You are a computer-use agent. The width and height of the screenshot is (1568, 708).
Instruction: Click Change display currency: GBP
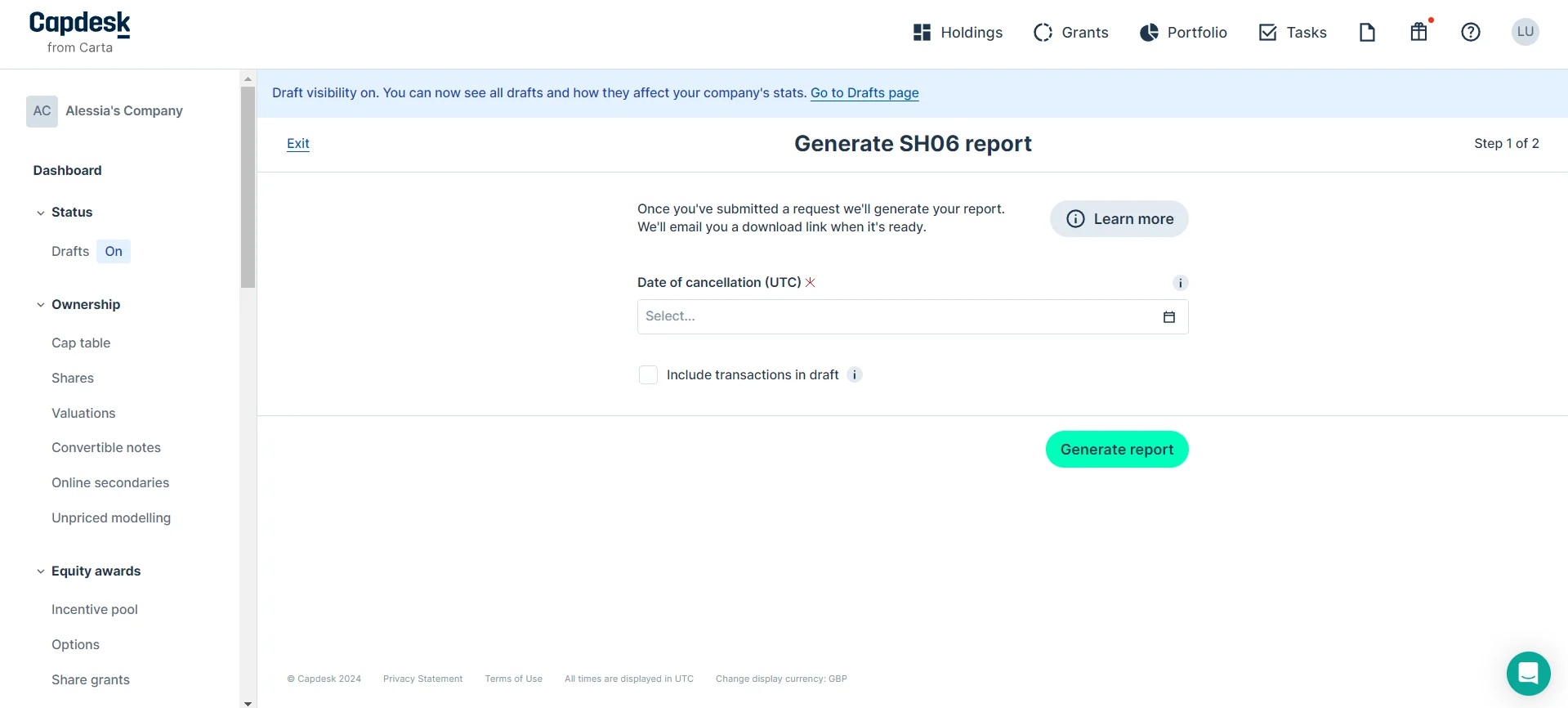(781, 679)
